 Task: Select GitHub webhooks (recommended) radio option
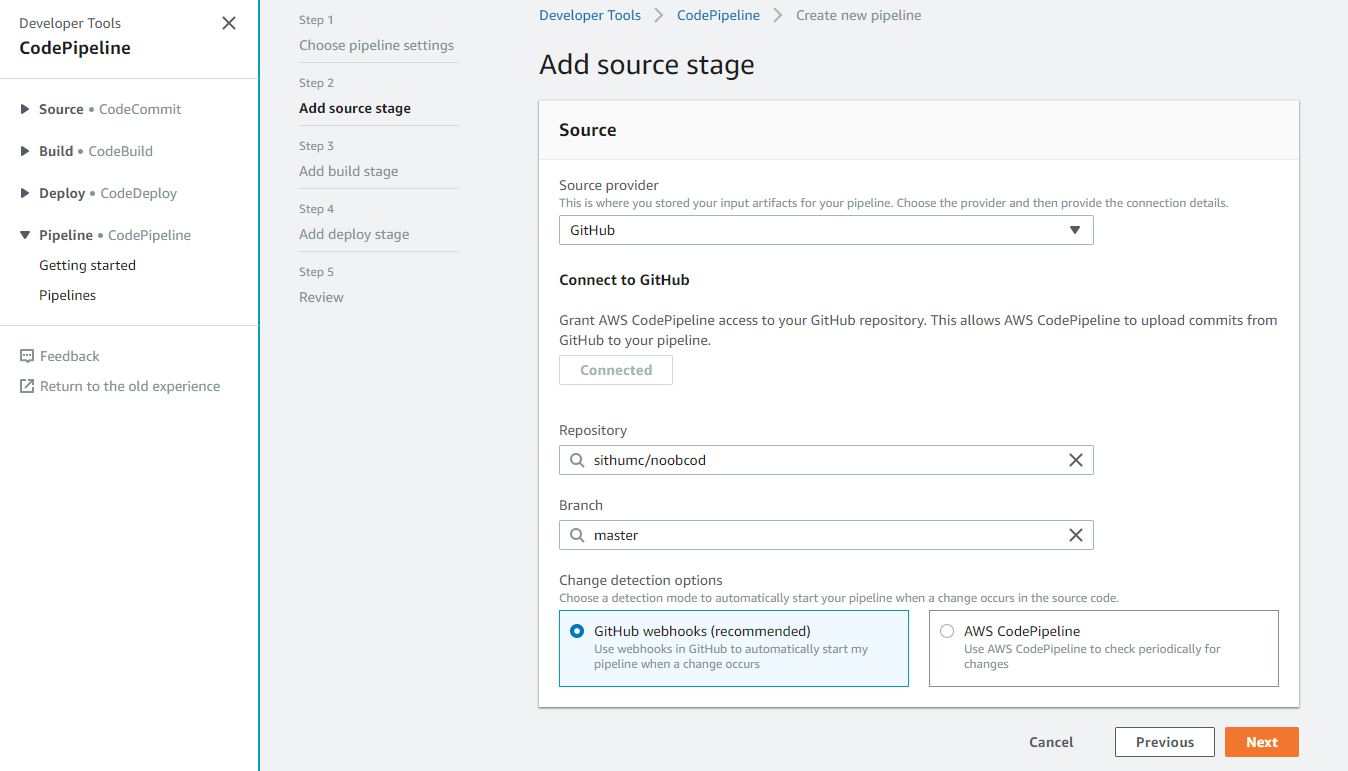577,631
